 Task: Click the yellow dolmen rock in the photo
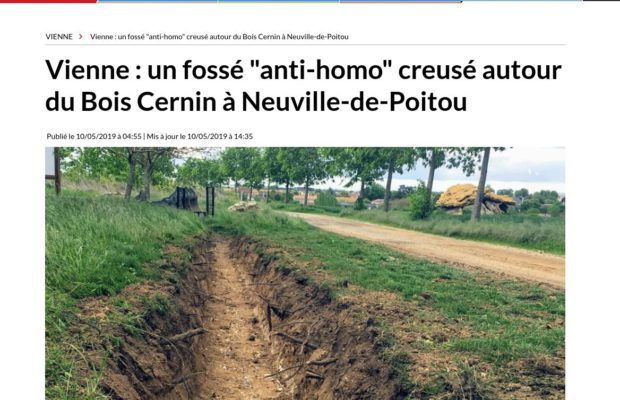(474, 199)
